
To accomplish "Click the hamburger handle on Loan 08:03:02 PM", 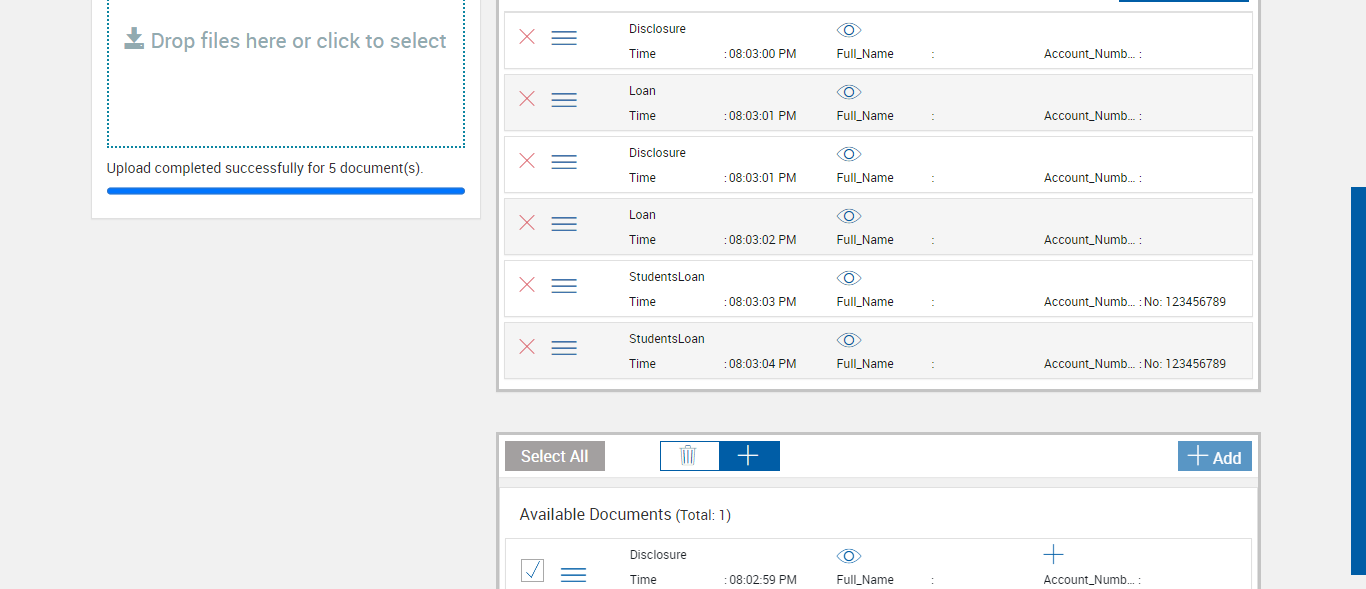I will (x=564, y=224).
